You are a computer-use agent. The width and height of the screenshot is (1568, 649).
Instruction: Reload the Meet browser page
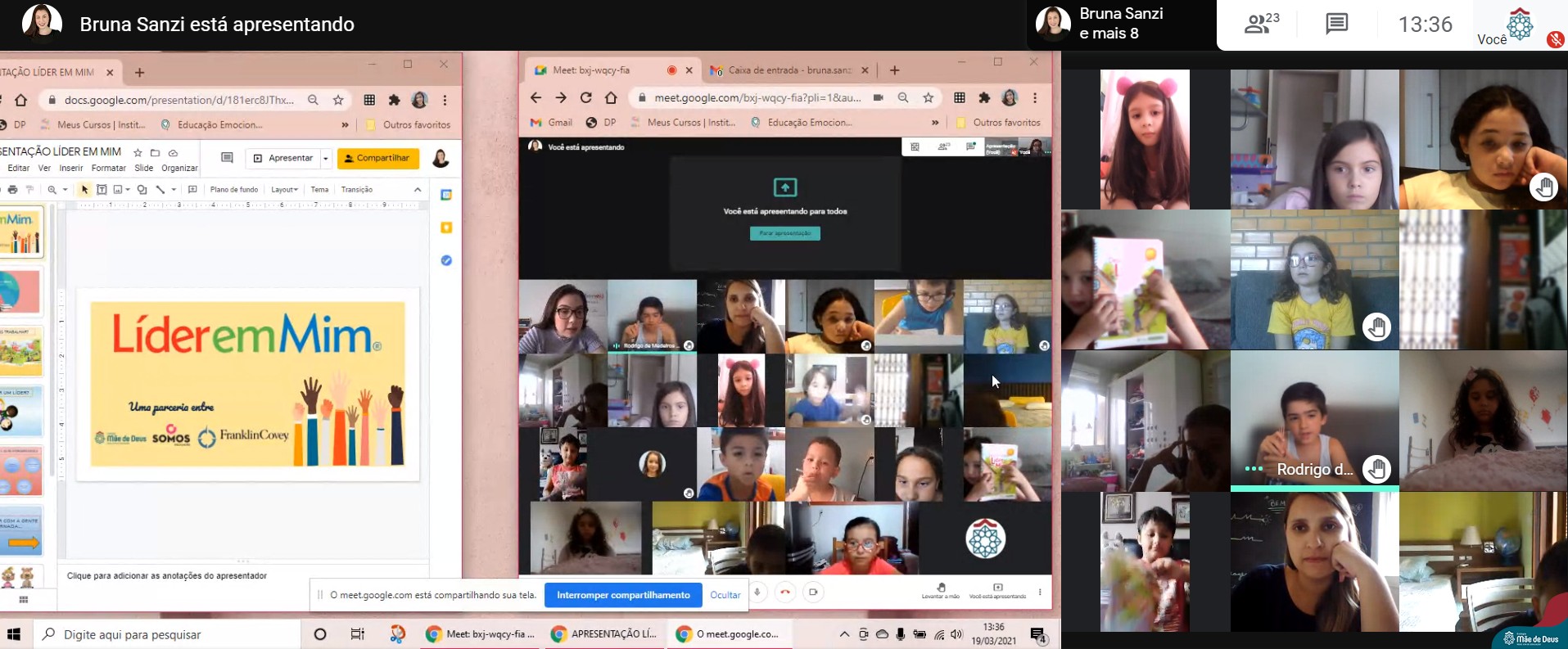(x=585, y=97)
